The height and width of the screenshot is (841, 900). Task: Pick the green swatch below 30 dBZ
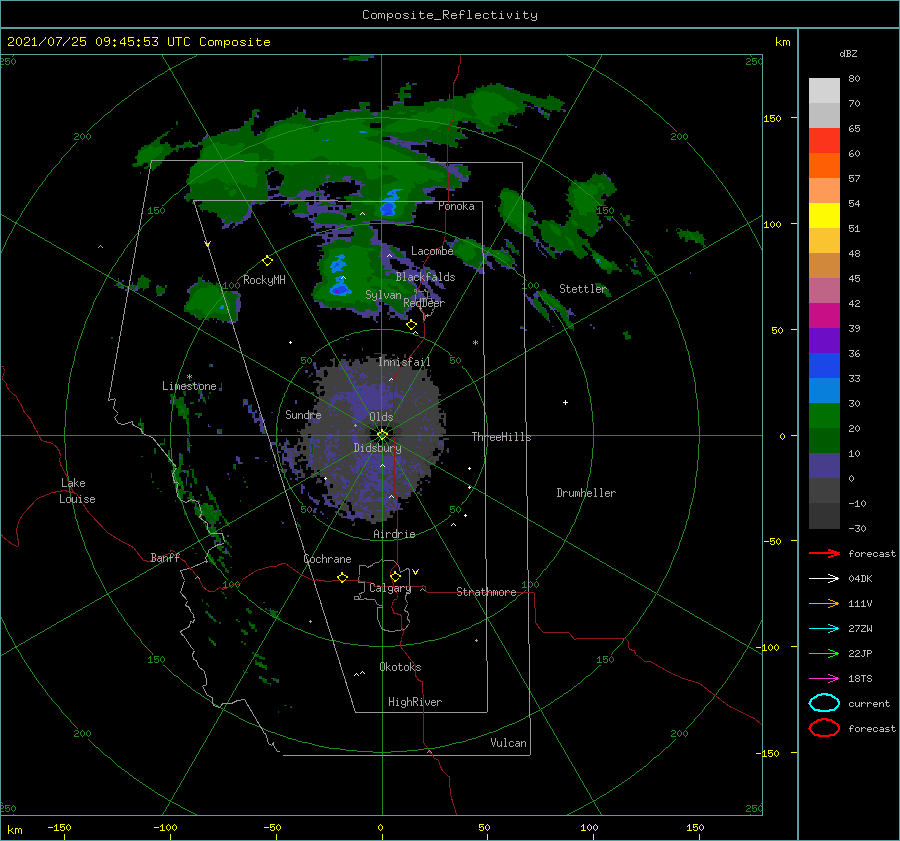pos(824,415)
